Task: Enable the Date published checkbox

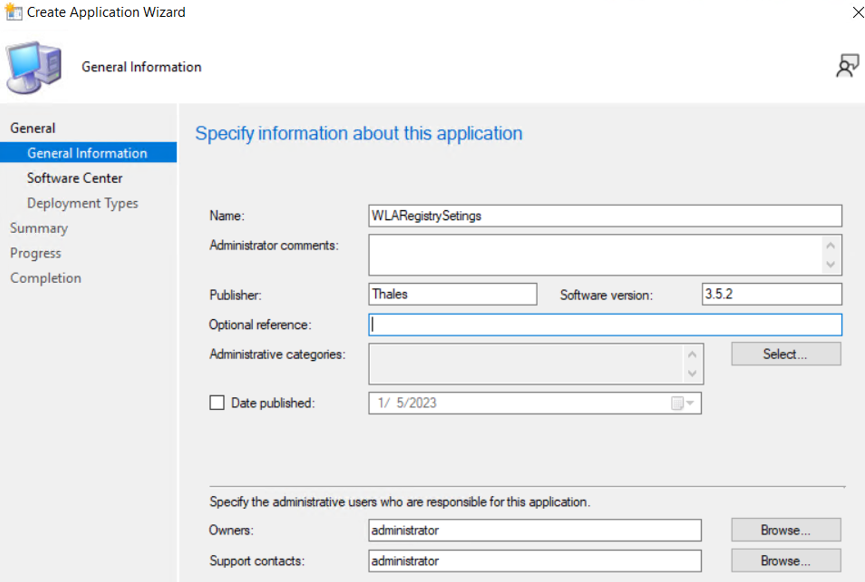Action: coord(217,403)
